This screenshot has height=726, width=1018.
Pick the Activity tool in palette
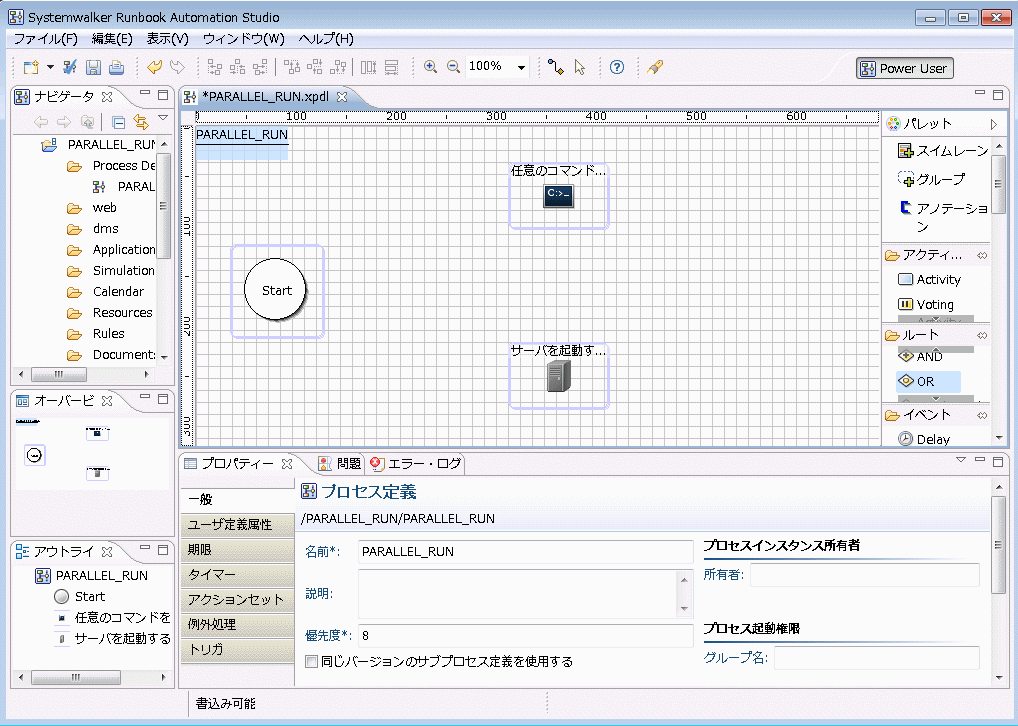pos(929,279)
